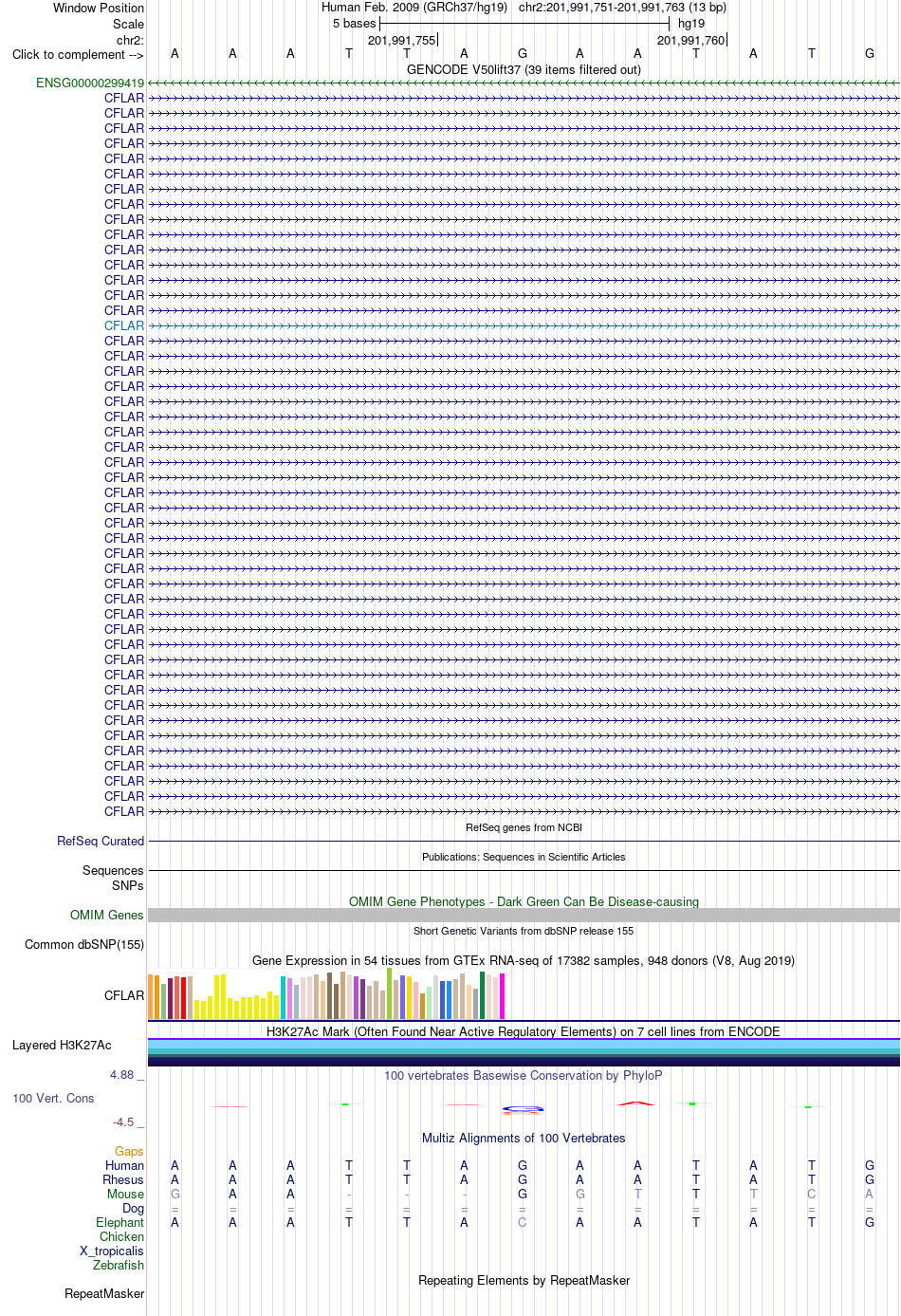Click the C base in Mouse row
The image size is (901, 1316).
(x=812, y=1194)
